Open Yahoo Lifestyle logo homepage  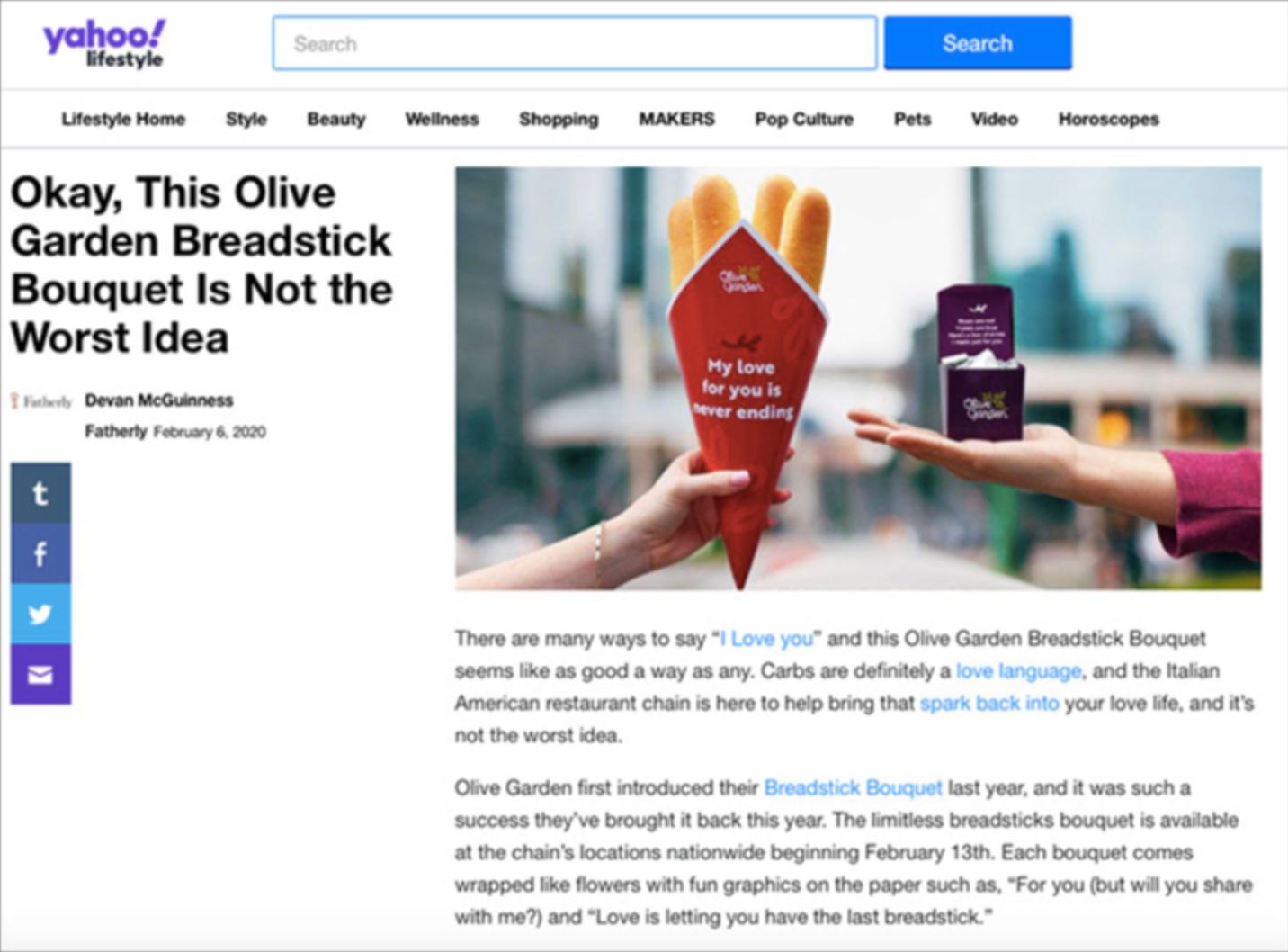click(x=104, y=44)
